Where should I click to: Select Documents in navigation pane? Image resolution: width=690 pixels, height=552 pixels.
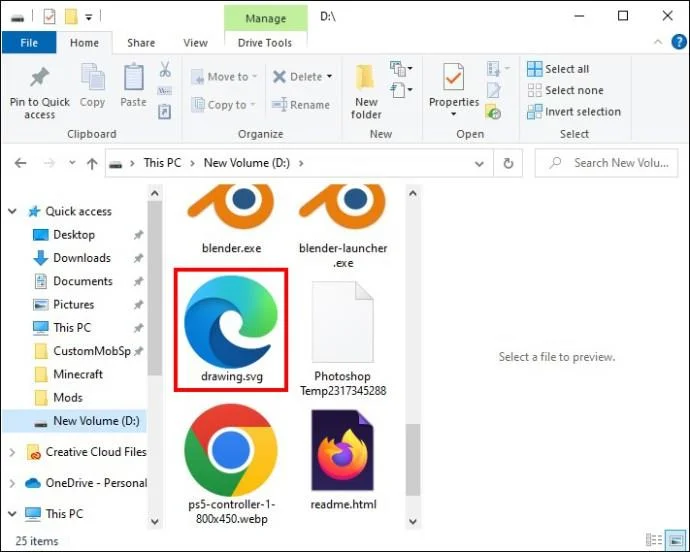coord(82,281)
